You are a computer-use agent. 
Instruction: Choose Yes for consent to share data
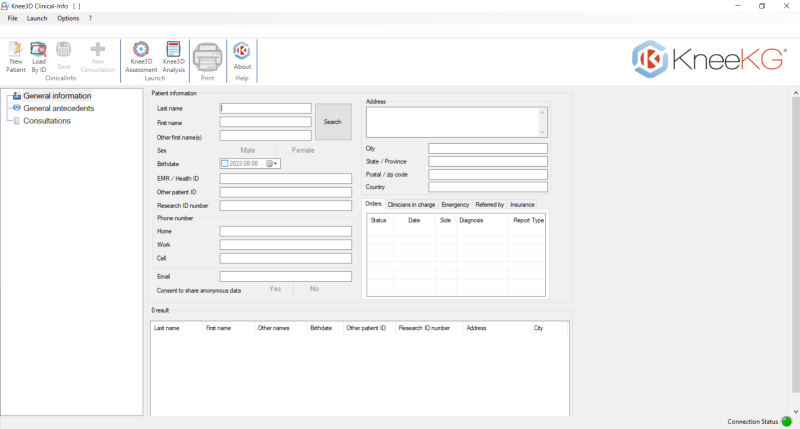coord(275,289)
